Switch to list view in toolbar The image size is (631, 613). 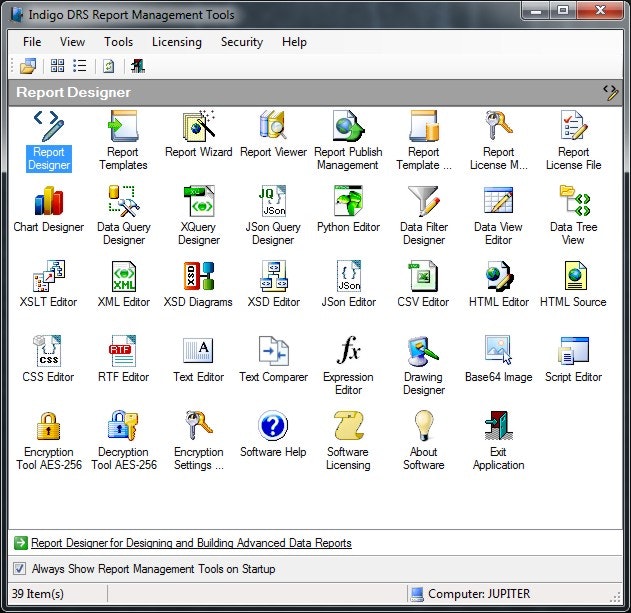[x=79, y=65]
